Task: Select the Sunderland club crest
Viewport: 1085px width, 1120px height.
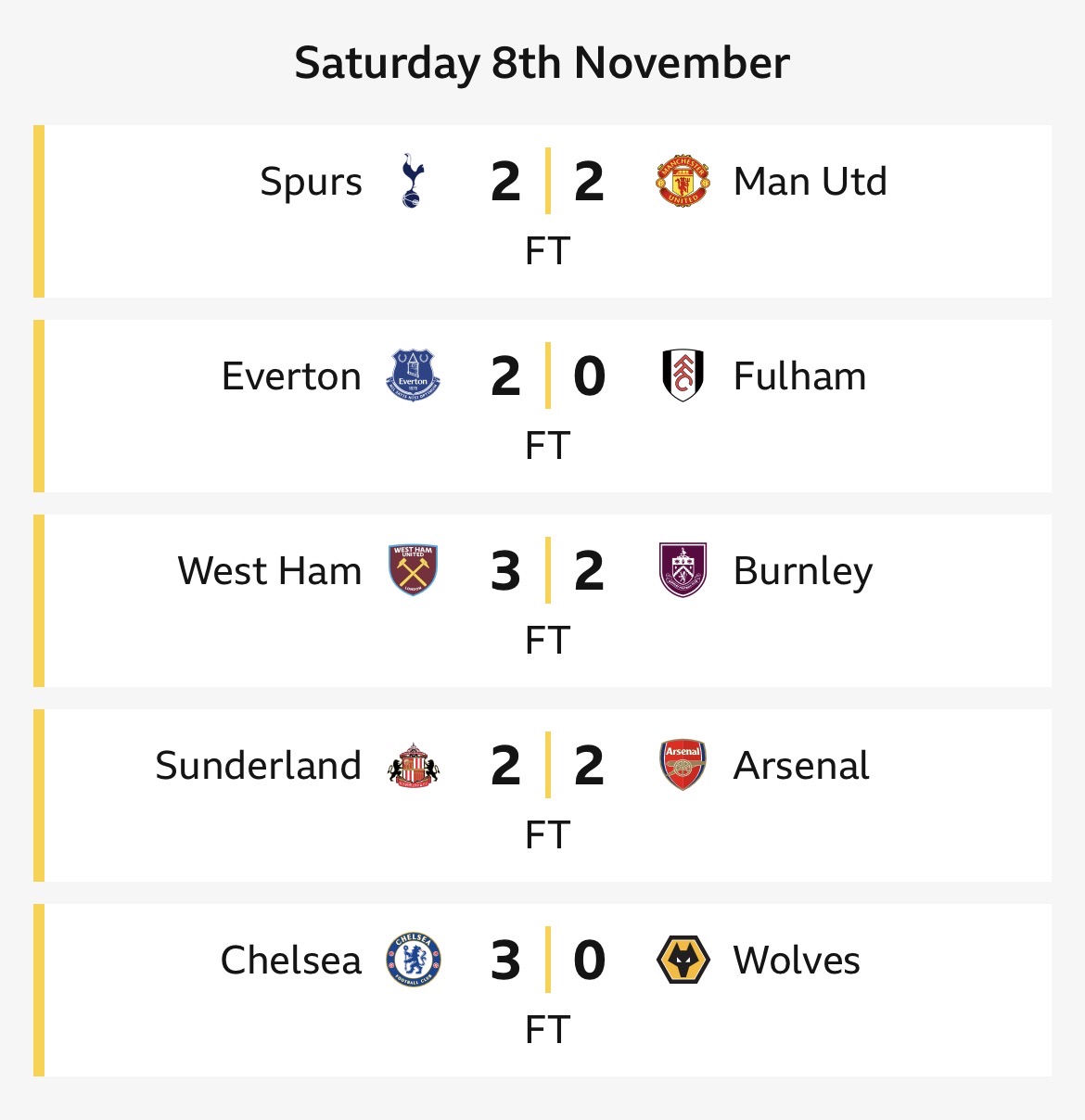Action: (413, 765)
